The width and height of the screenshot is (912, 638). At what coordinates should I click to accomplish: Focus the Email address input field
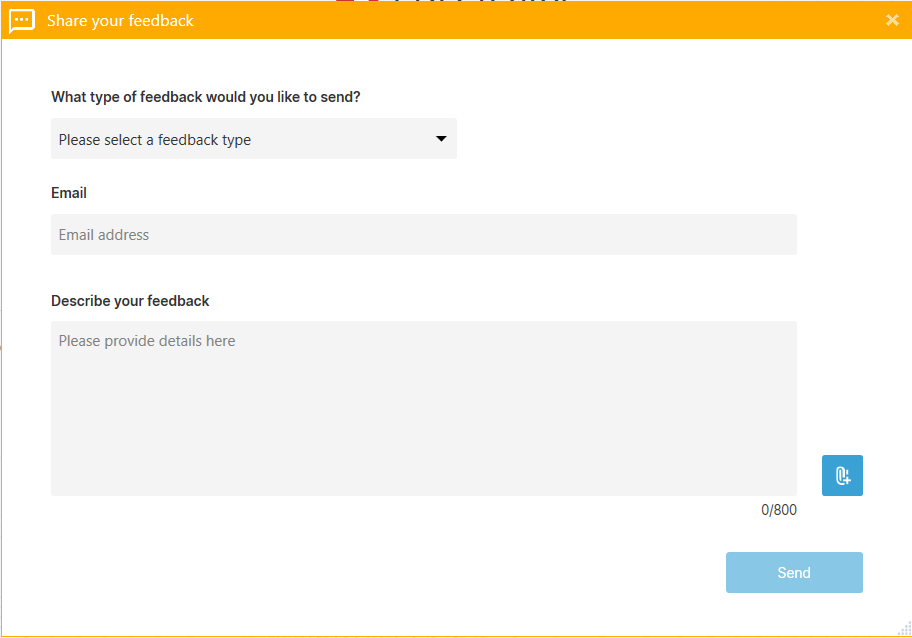tap(423, 234)
